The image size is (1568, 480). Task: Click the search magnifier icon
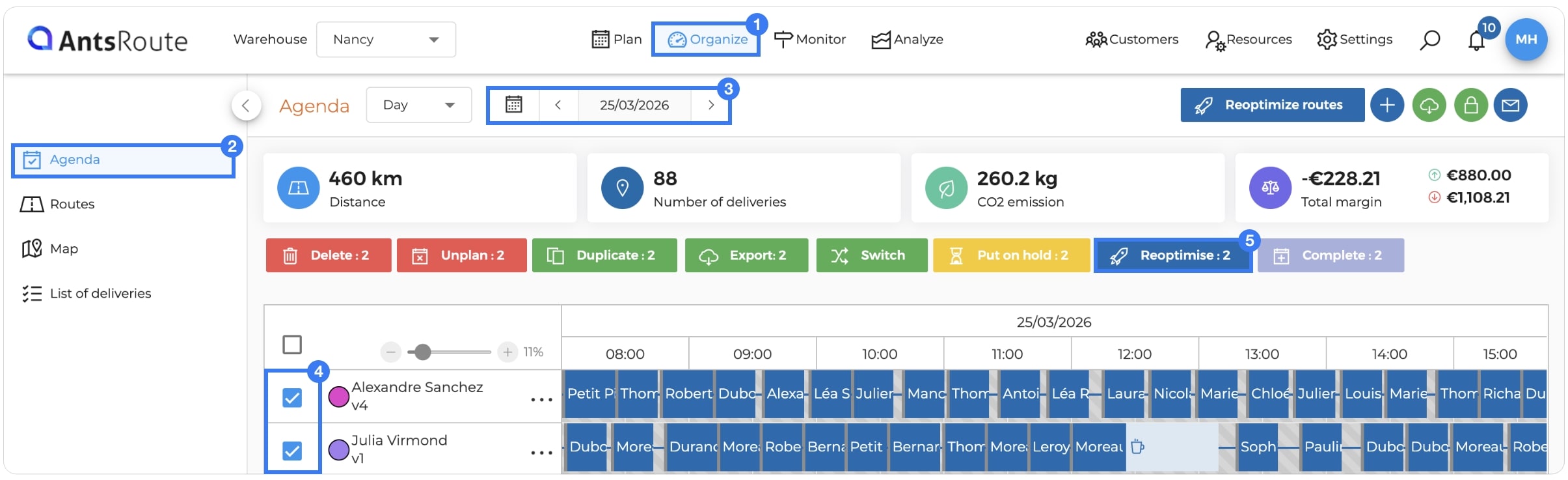(x=1429, y=40)
